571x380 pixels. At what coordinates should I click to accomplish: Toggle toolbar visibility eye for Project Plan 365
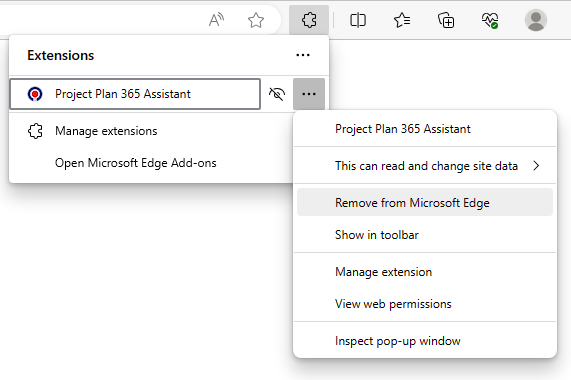coord(277,94)
